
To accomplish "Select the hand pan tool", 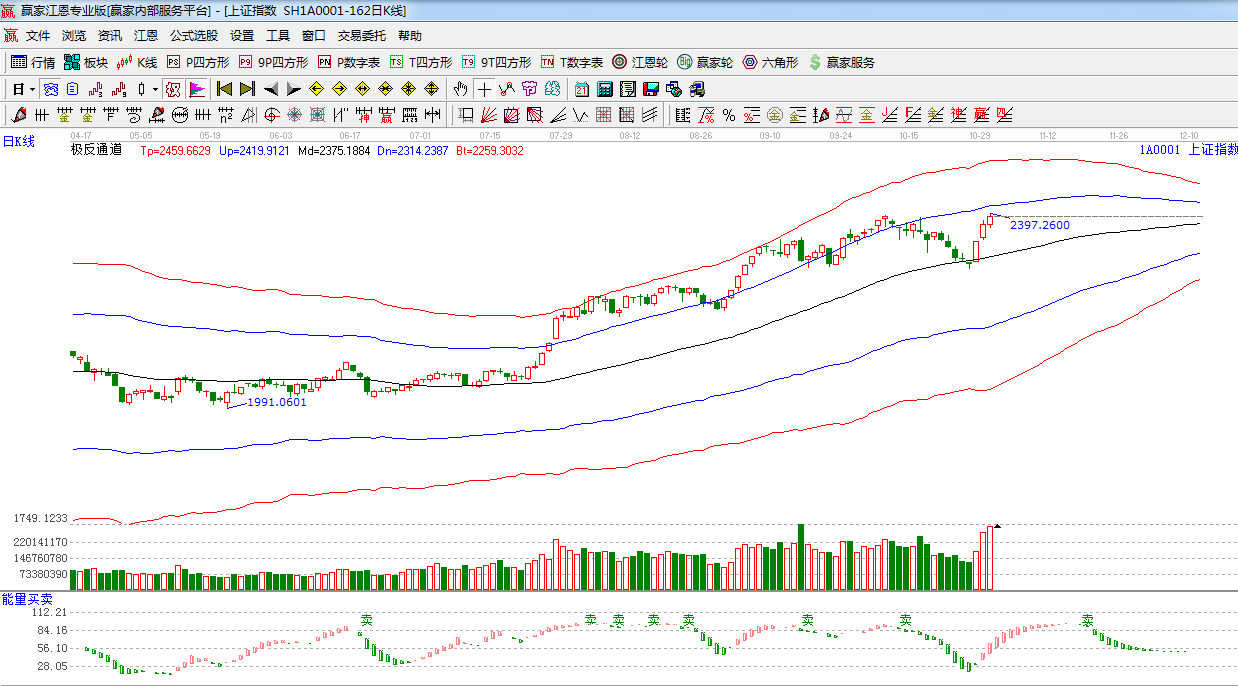I will [460, 89].
